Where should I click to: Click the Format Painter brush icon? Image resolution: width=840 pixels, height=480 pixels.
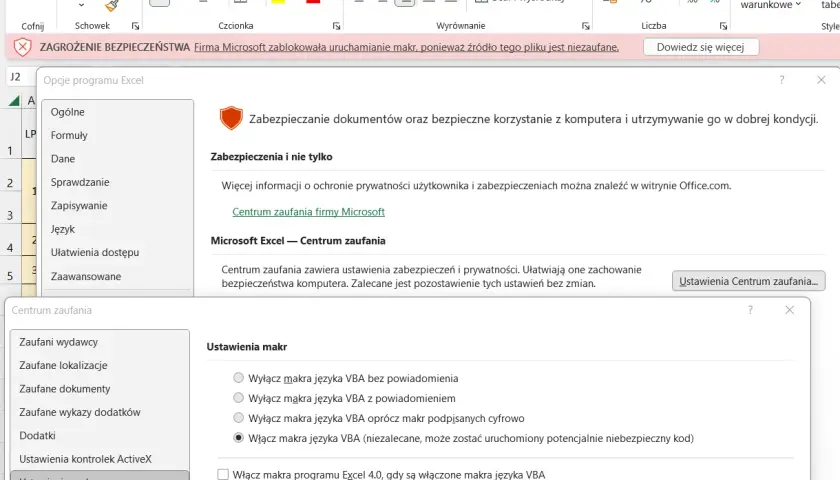point(111,5)
